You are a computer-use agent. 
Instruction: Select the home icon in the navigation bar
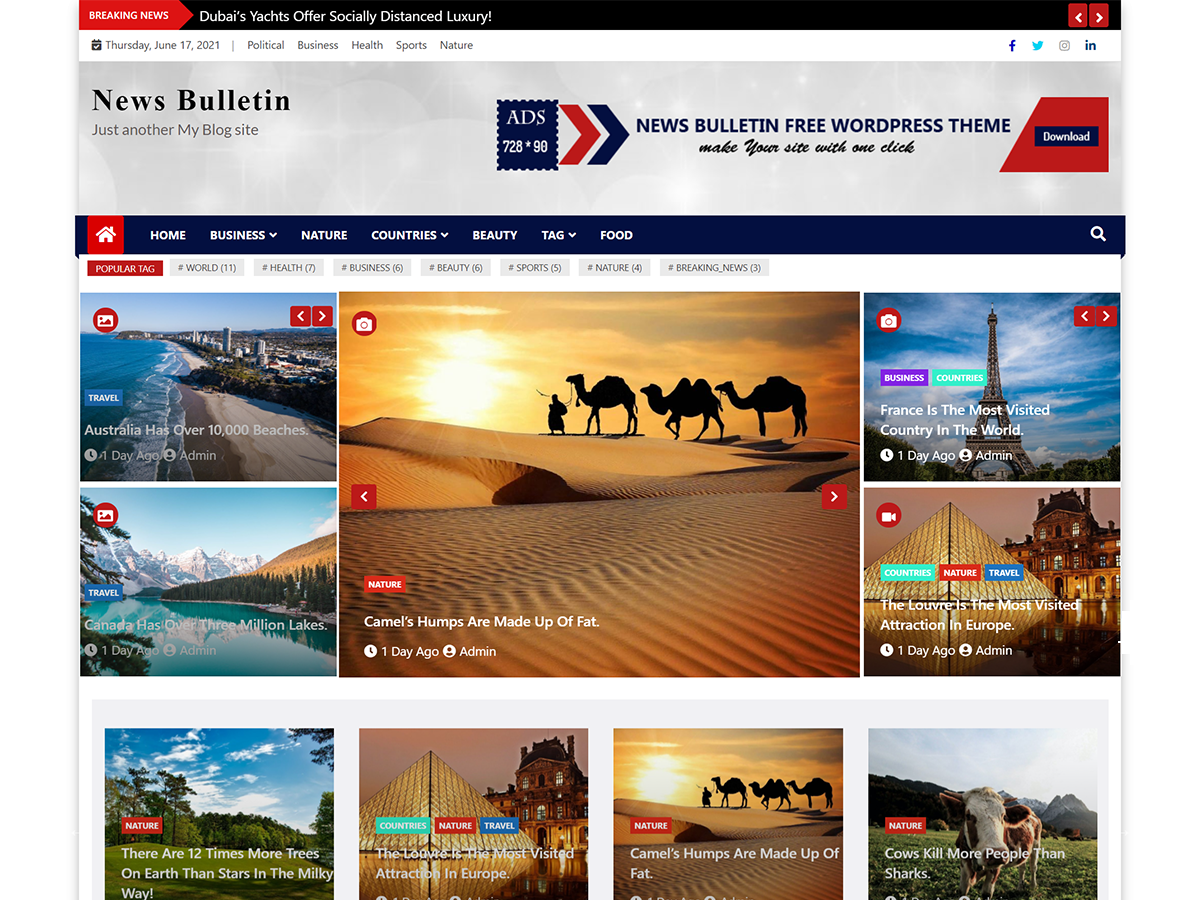(x=105, y=234)
